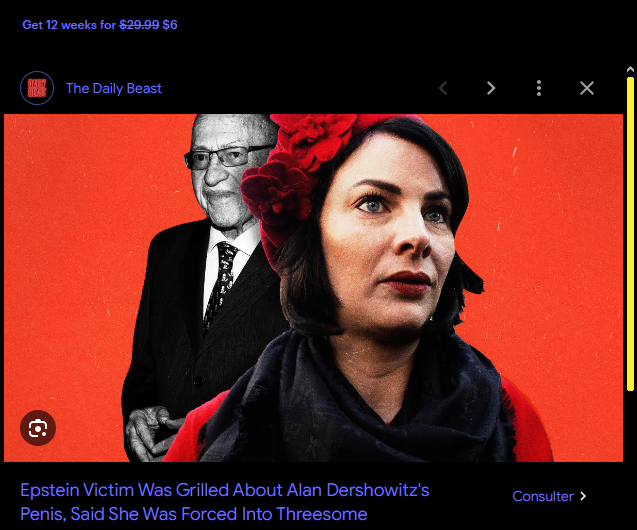
Task: Open The Daily Beast source link
Action: [x=114, y=88]
